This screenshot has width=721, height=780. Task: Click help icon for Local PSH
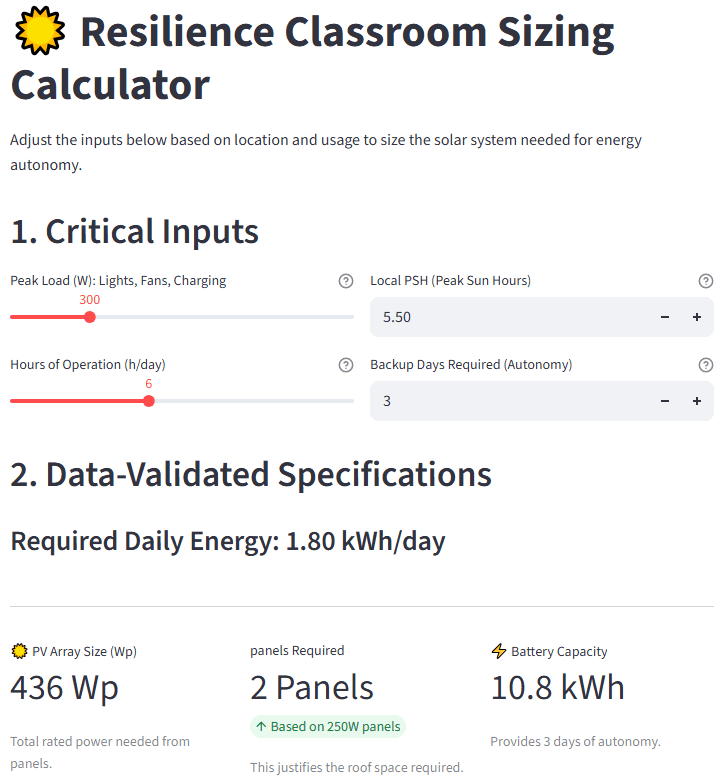[x=706, y=281]
